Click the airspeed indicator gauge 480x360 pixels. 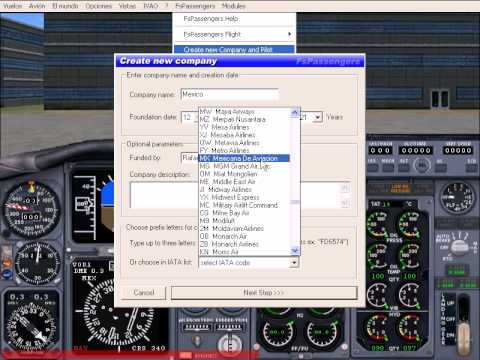pos(32,210)
